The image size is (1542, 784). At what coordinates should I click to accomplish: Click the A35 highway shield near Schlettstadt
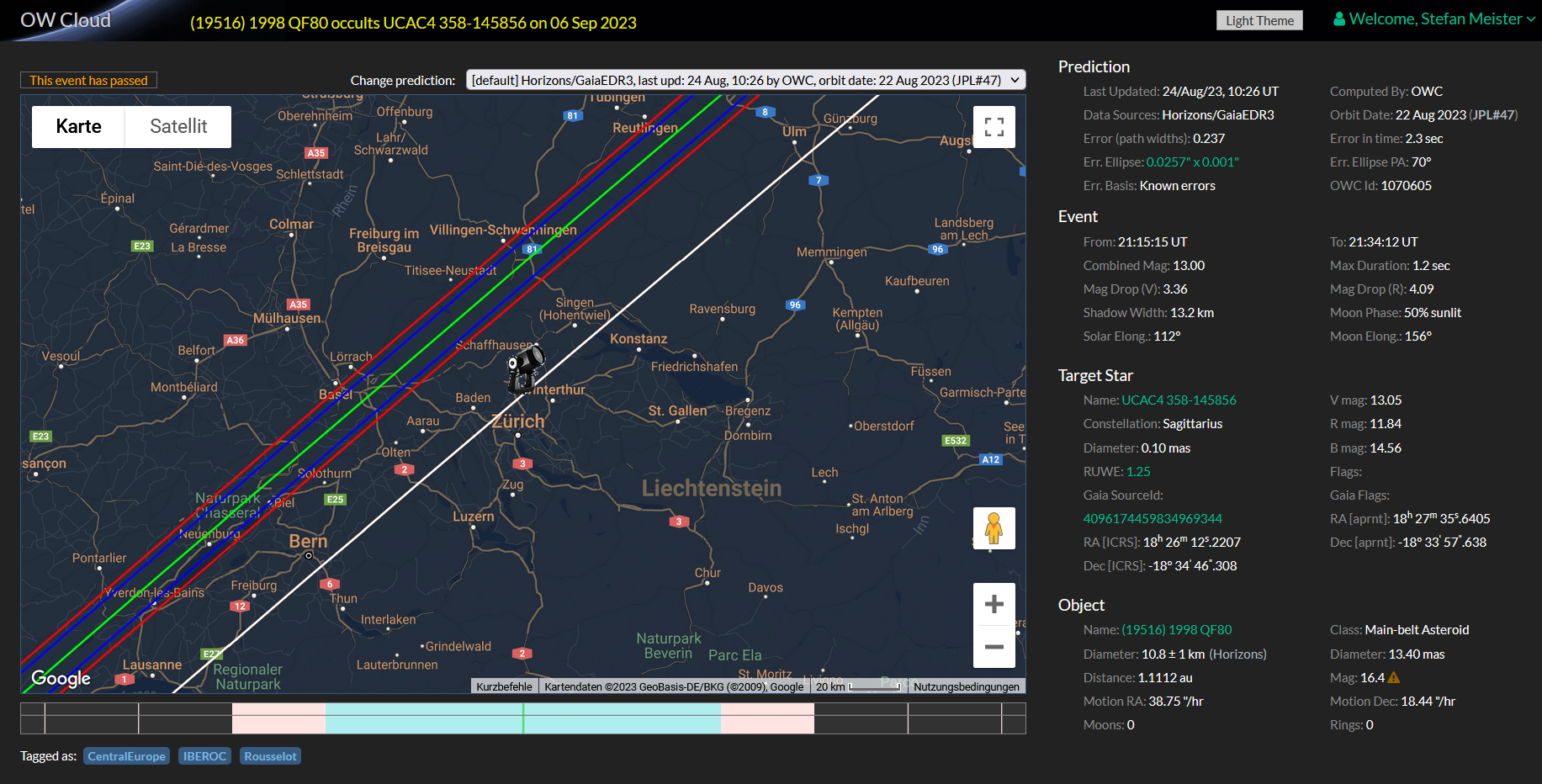pos(316,153)
